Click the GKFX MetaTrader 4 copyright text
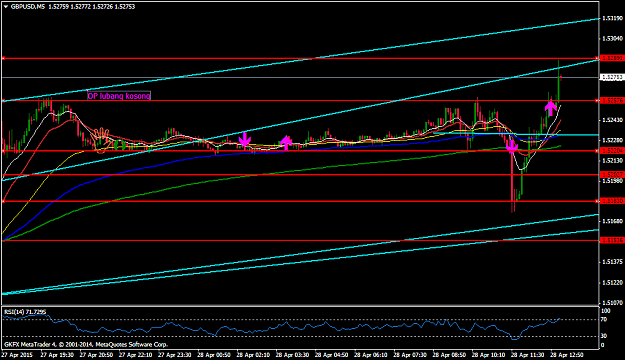This screenshot has height=360, width=625. tap(86, 344)
